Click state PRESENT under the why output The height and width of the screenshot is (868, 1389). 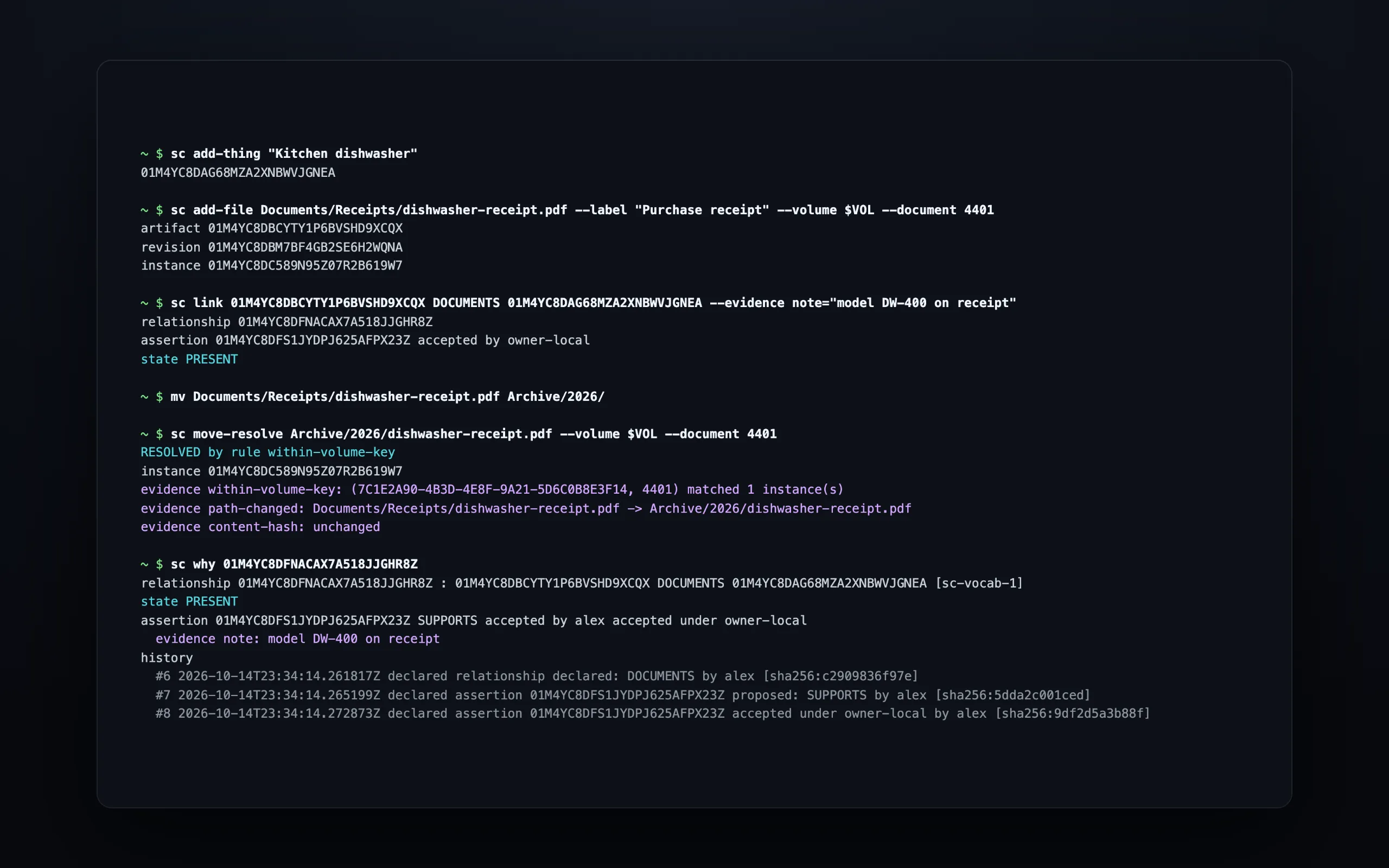[x=189, y=602]
